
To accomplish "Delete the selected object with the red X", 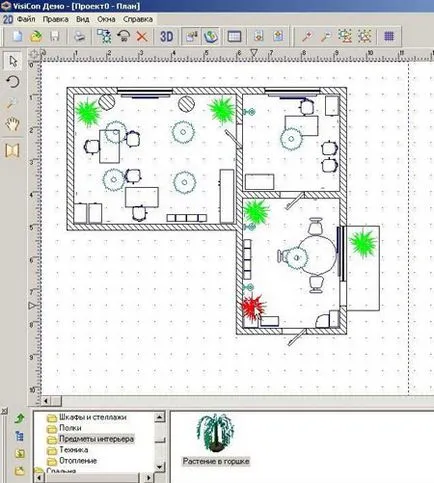I will [x=142, y=36].
